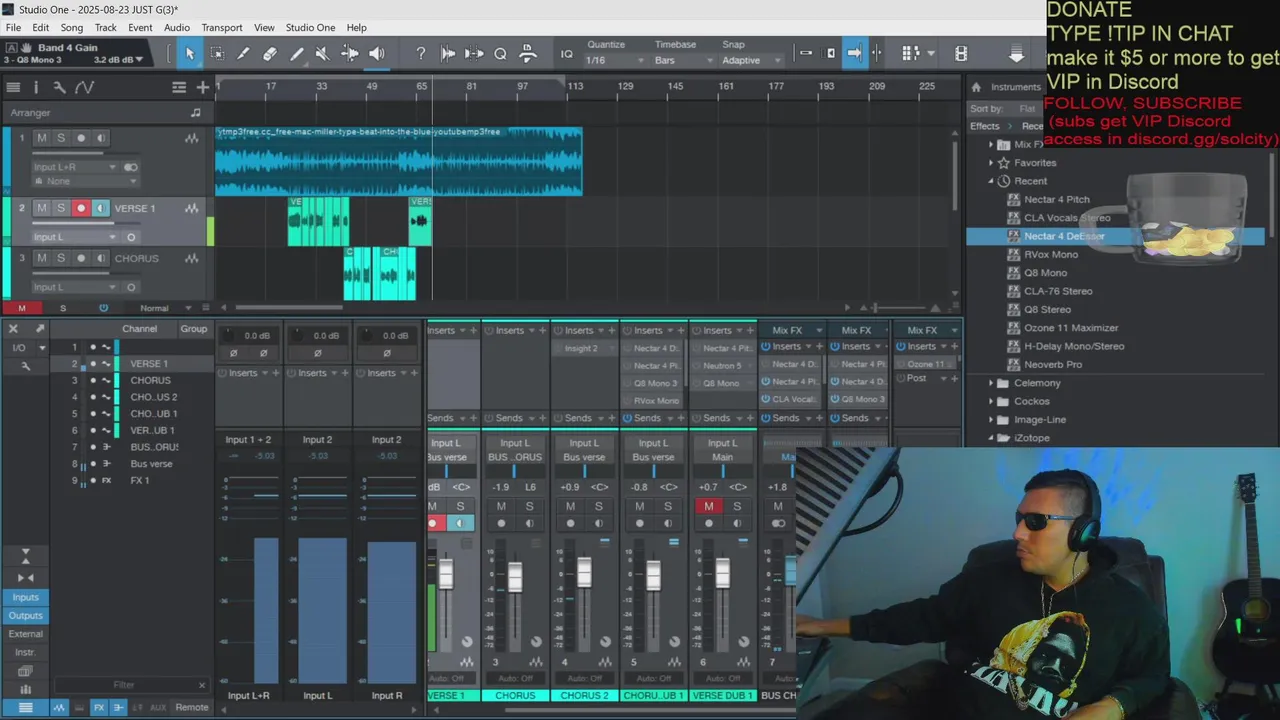
Task: Select 'CLA-76 Stereo' in Recent effects
Action: coord(1058,291)
